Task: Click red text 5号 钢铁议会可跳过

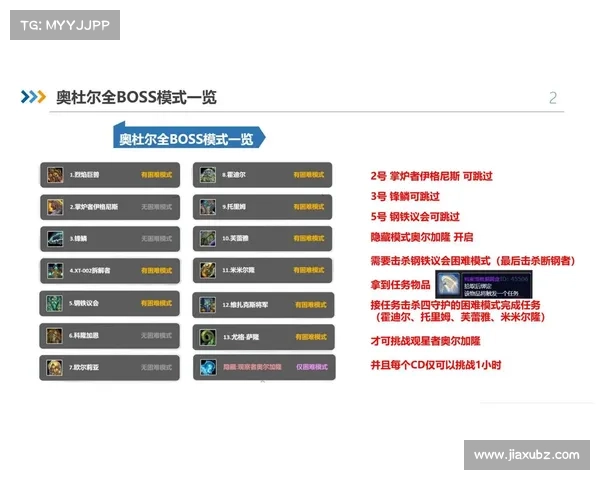Action: [415, 217]
